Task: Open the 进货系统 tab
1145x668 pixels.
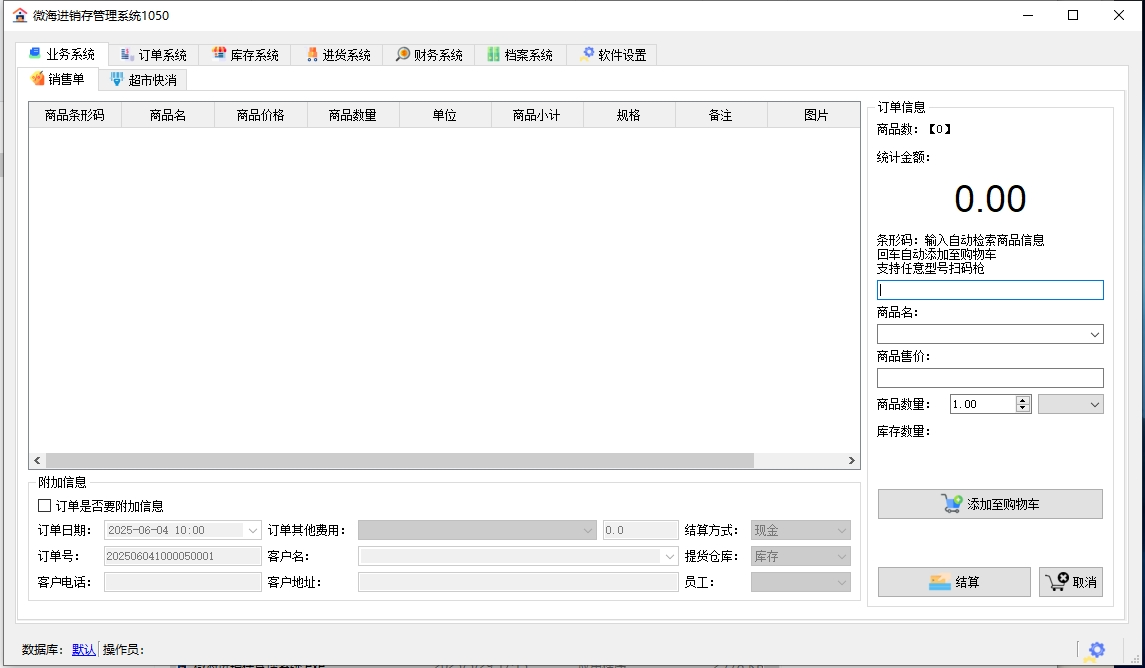Action: coord(337,55)
